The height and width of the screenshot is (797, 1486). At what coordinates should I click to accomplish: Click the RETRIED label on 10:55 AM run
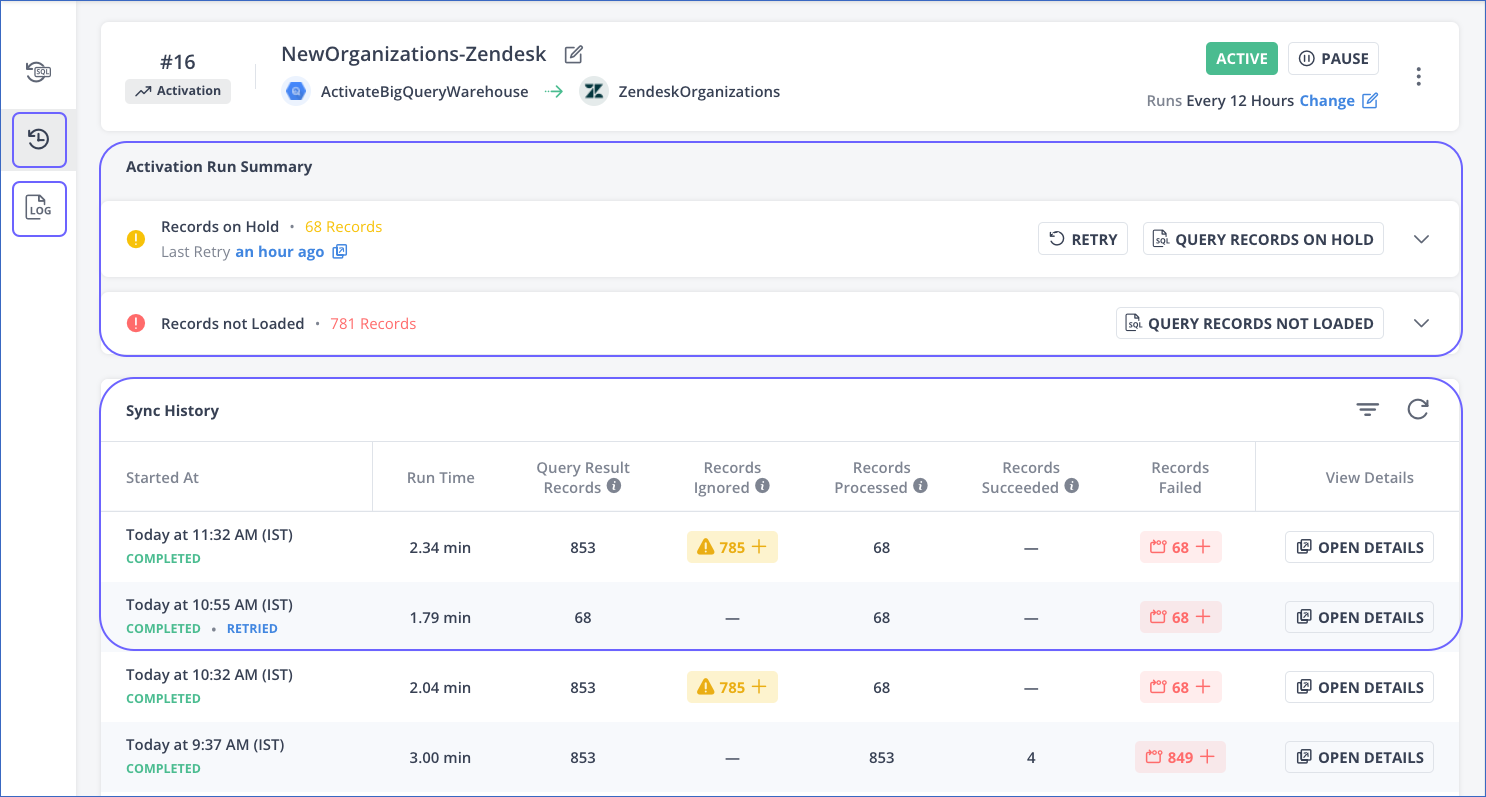click(x=252, y=629)
